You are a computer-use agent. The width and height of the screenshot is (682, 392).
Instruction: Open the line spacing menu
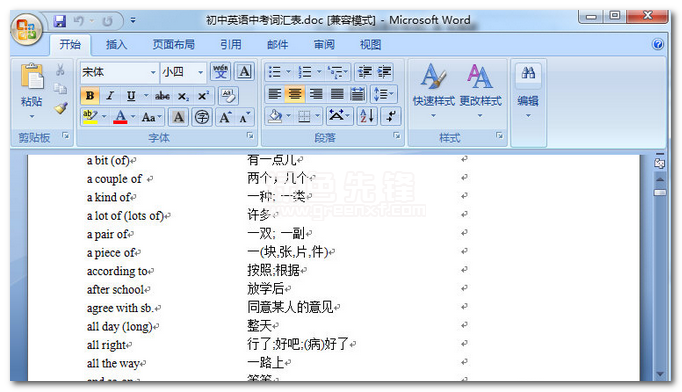pyautogui.click(x=384, y=94)
